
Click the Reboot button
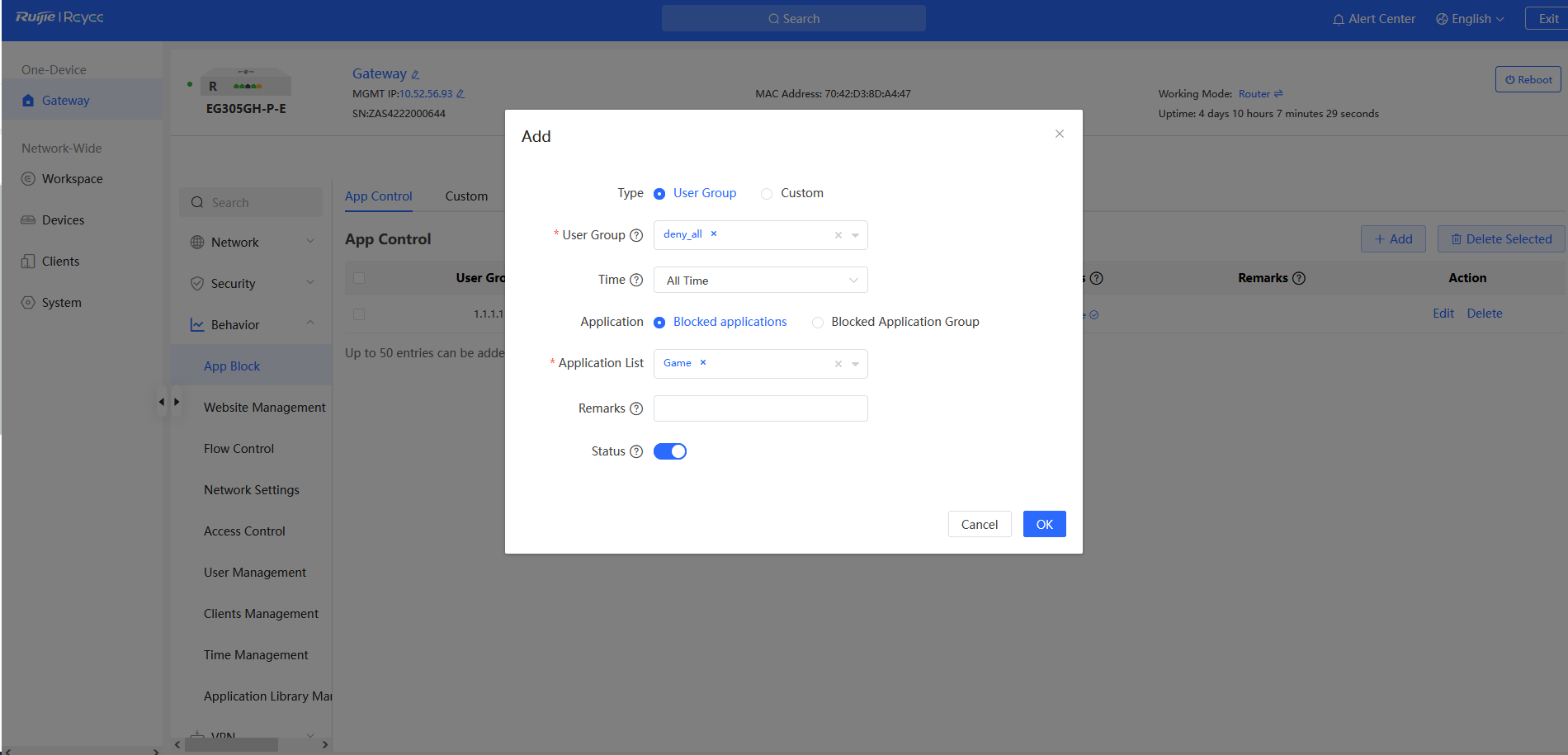pyautogui.click(x=1528, y=79)
